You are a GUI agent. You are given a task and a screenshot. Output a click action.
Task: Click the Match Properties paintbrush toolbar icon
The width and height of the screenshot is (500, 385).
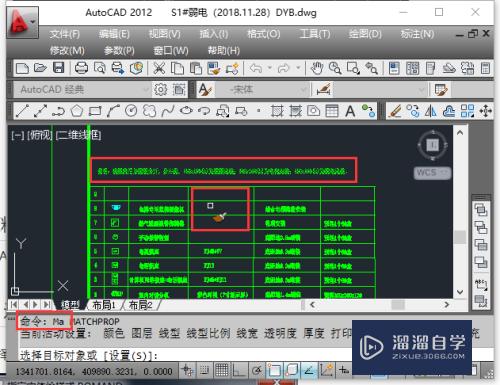click(x=214, y=68)
